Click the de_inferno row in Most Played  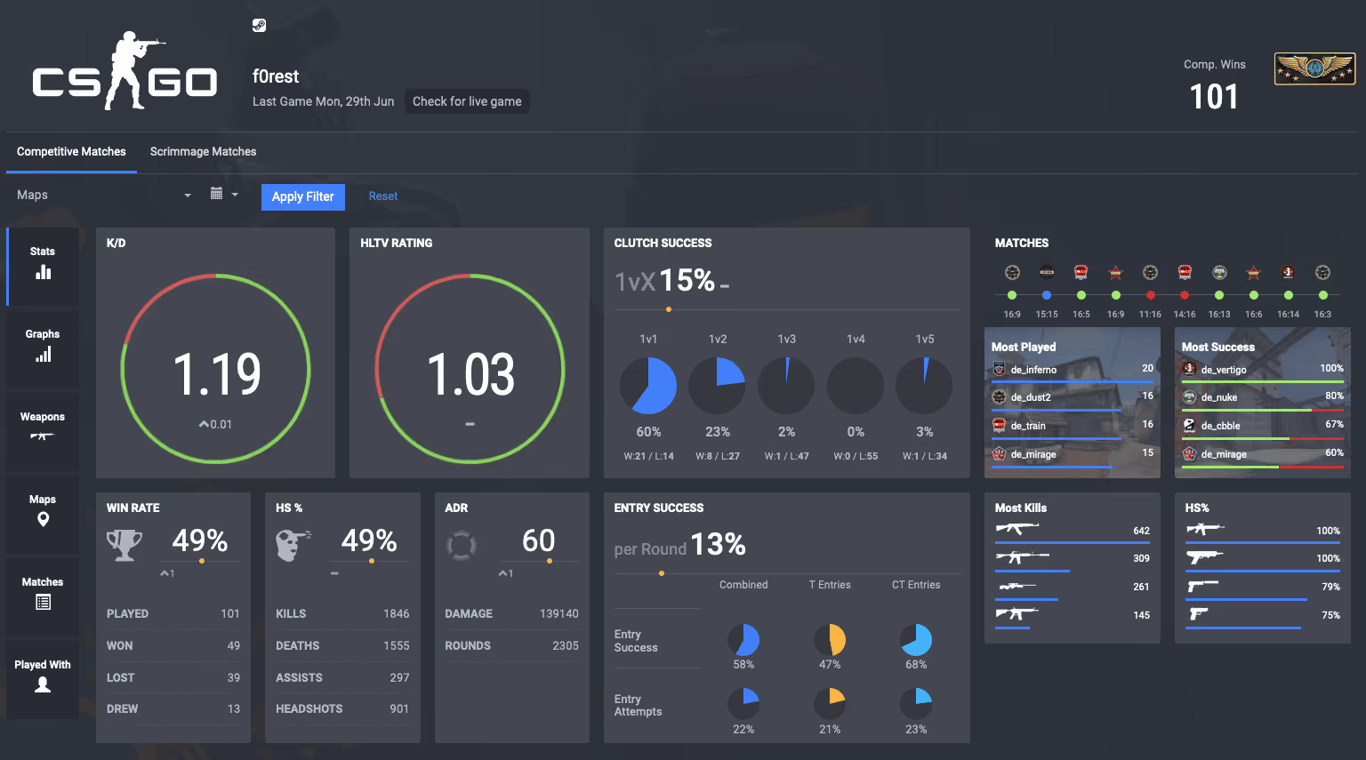[1072, 370]
